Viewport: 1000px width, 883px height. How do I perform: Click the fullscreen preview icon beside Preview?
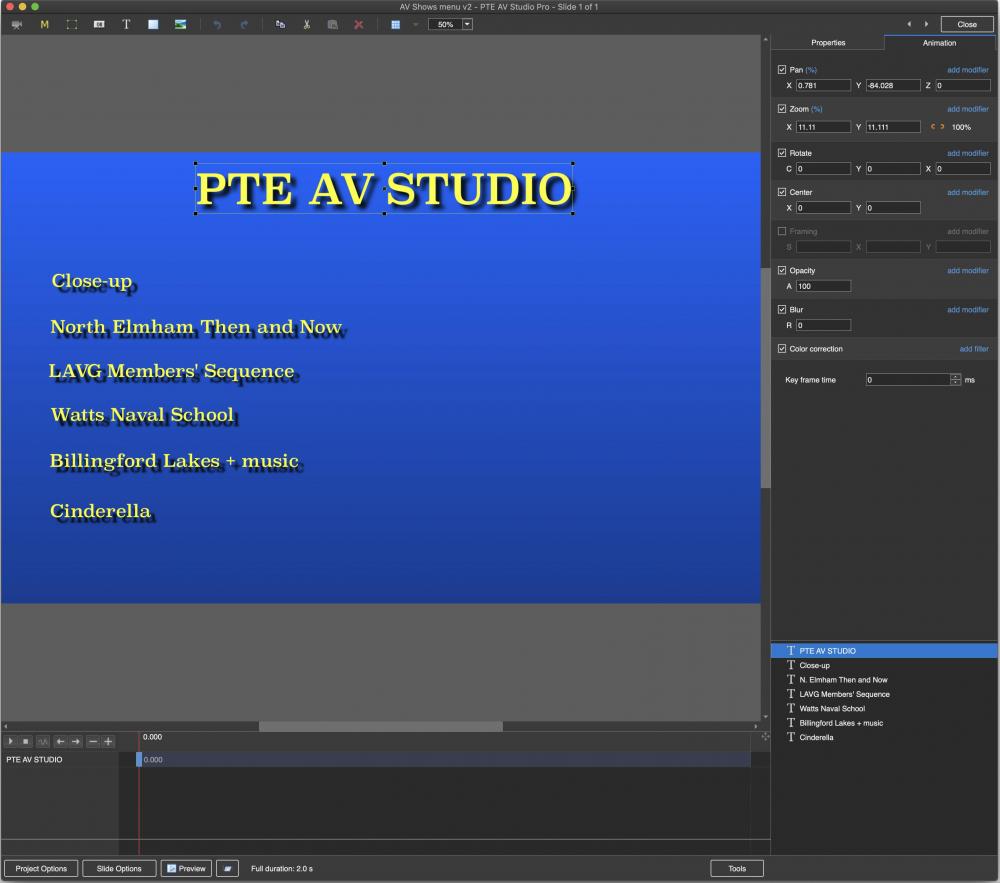pos(228,868)
